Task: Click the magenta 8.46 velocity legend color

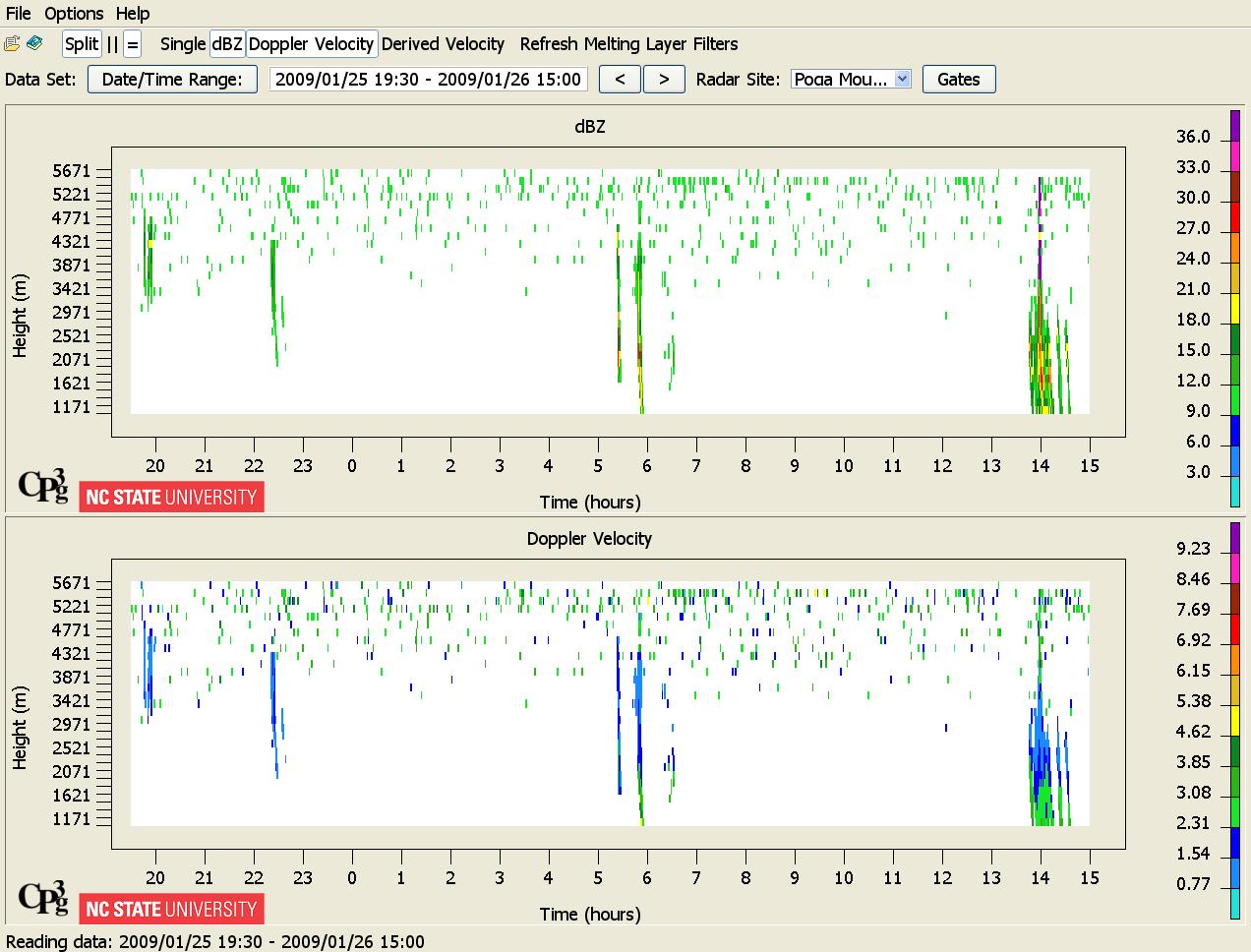Action: pos(1235,568)
